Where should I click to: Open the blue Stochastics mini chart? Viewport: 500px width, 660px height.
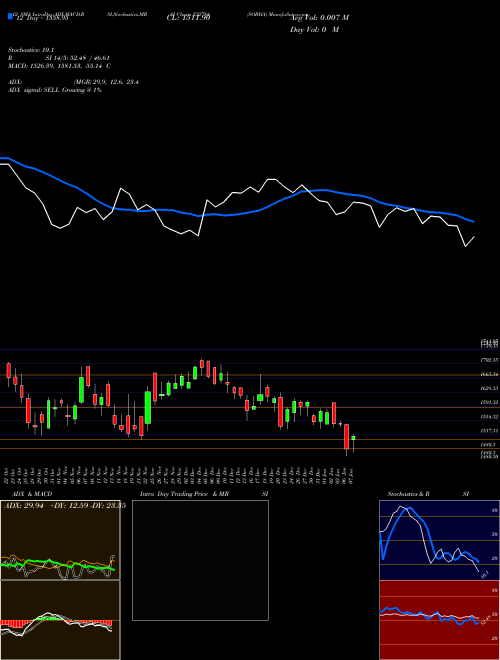pyautogui.click(x=439, y=540)
